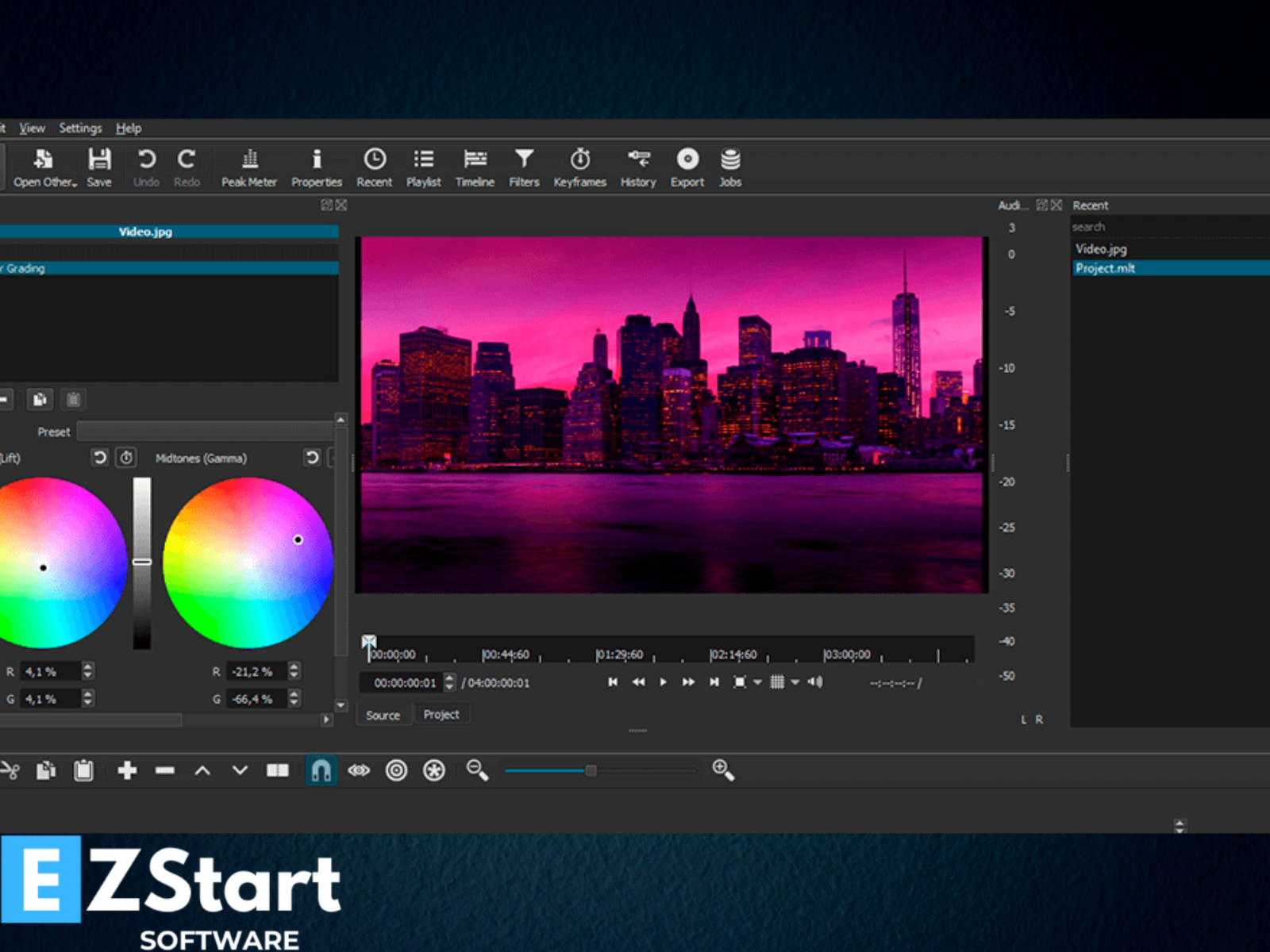Toggle ripple all tracks asterisk icon

(434, 770)
